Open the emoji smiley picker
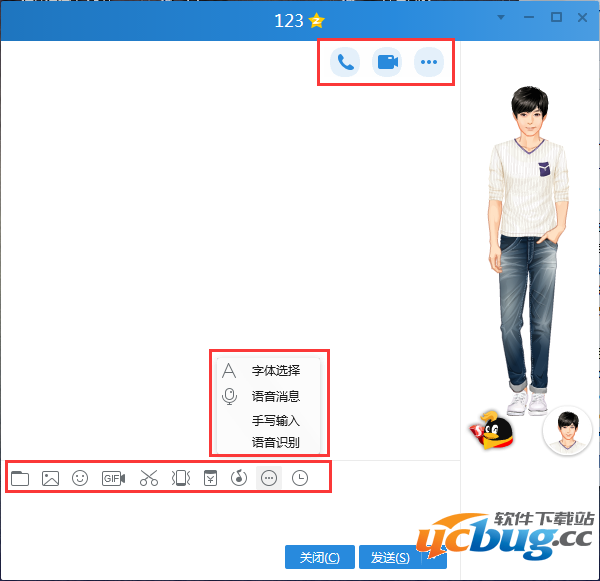This screenshot has width=600, height=581. click(x=80, y=478)
